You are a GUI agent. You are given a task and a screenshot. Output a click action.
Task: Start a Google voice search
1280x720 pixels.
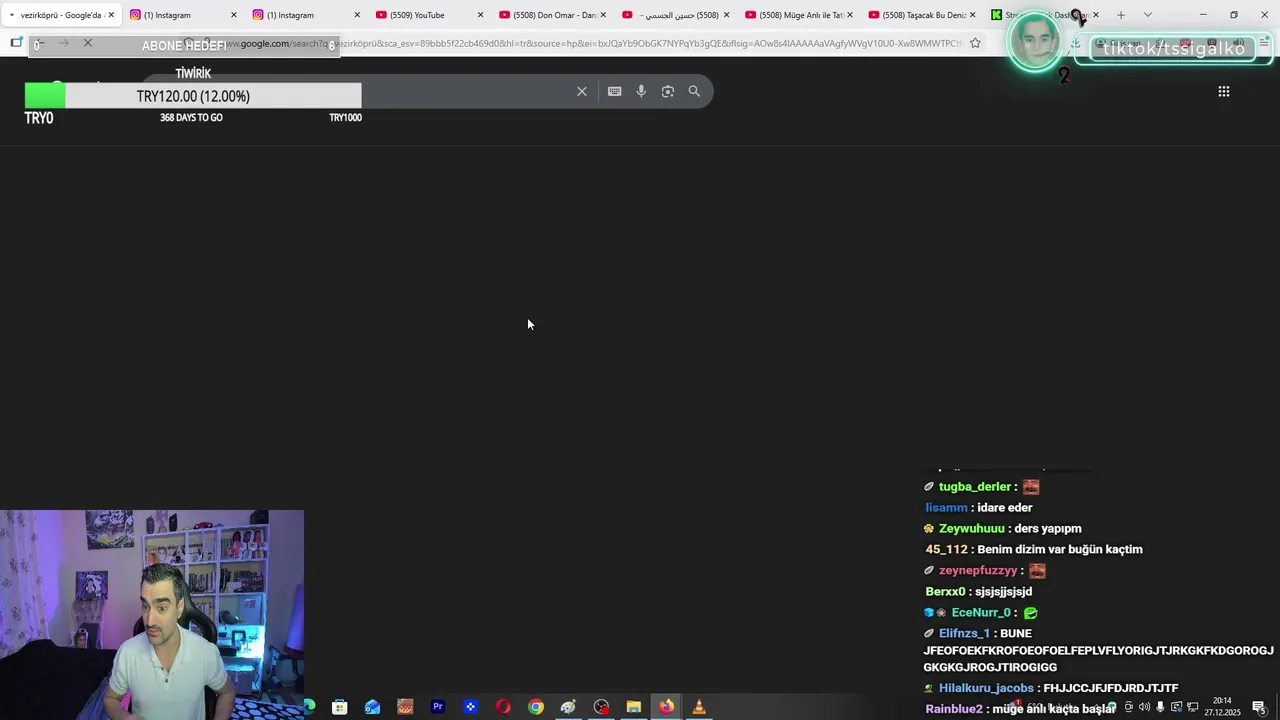click(x=641, y=91)
